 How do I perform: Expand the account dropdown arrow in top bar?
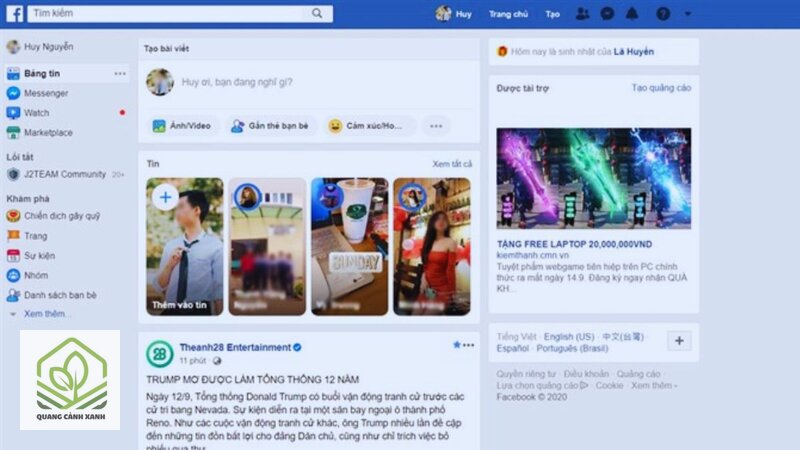click(x=688, y=14)
